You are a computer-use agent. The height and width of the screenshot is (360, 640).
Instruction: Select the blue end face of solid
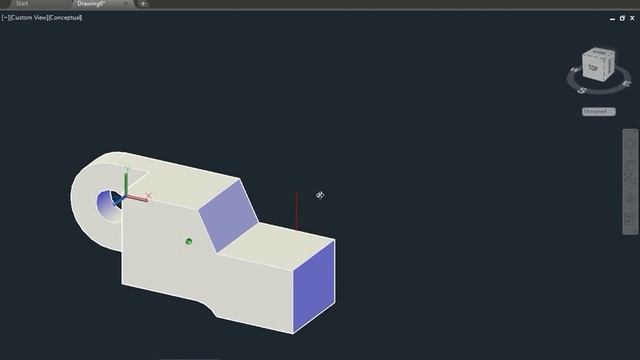[314, 287]
